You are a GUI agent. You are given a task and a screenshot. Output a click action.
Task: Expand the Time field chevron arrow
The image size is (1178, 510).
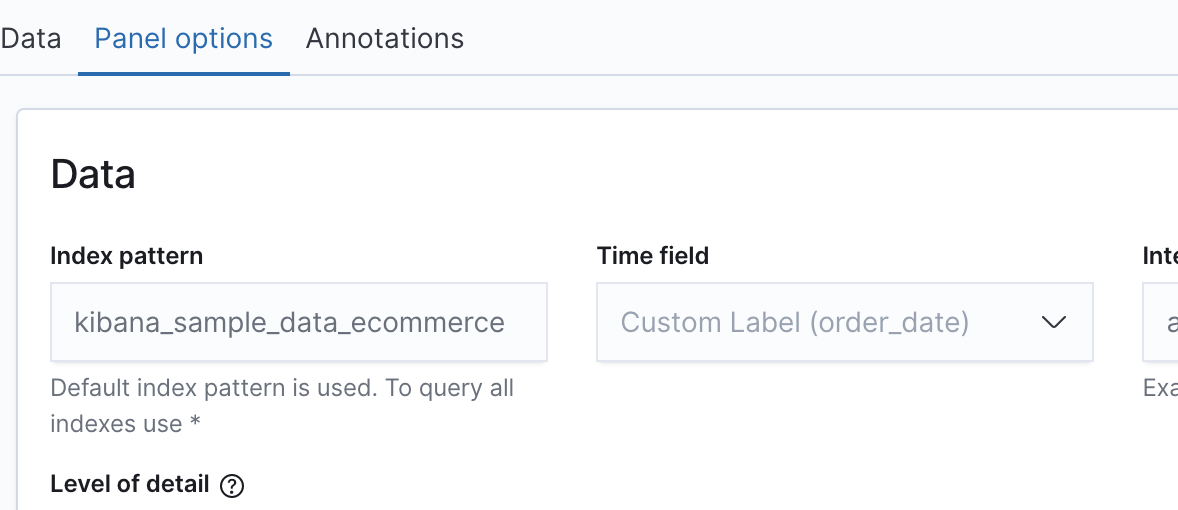coord(1054,323)
